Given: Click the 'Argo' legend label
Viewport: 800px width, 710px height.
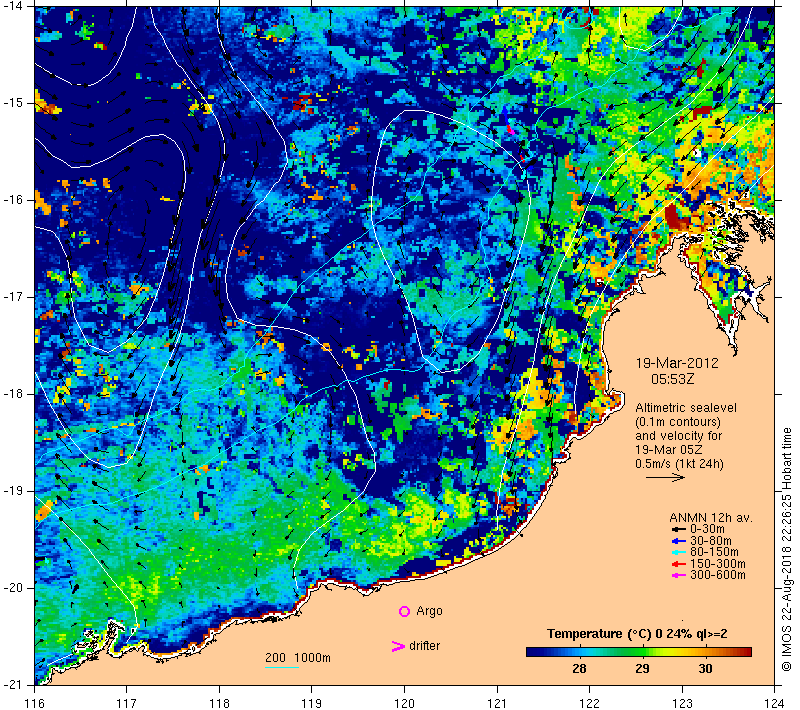Looking at the screenshot, I should pos(429,612).
